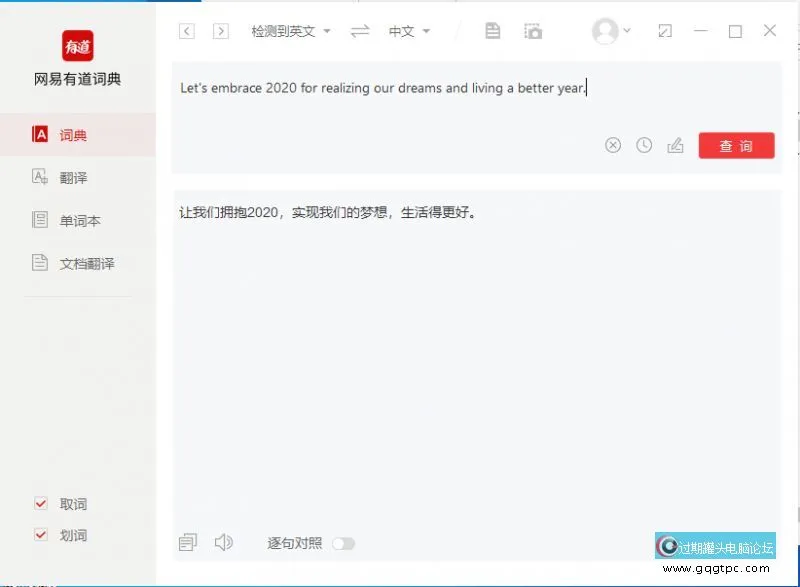Select the screenshot OCR camera icon
This screenshot has height=587, width=800.
pyautogui.click(x=533, y=31)
